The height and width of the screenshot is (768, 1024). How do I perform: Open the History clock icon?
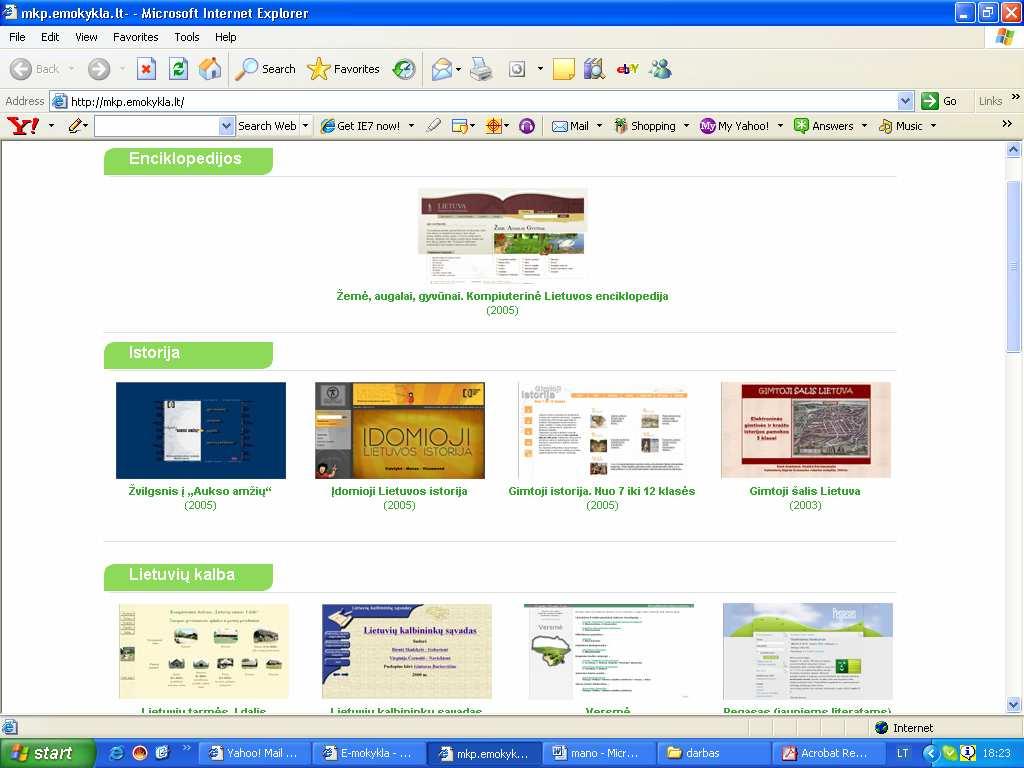tap(404, 69)
